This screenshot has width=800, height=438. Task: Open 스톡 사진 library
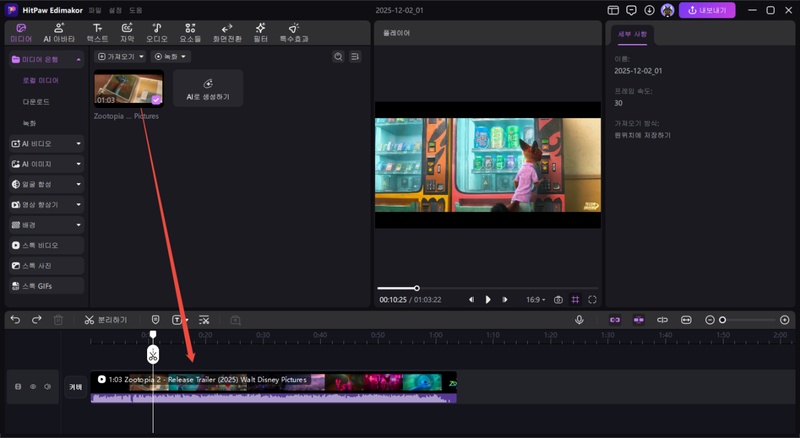point(46,266)
